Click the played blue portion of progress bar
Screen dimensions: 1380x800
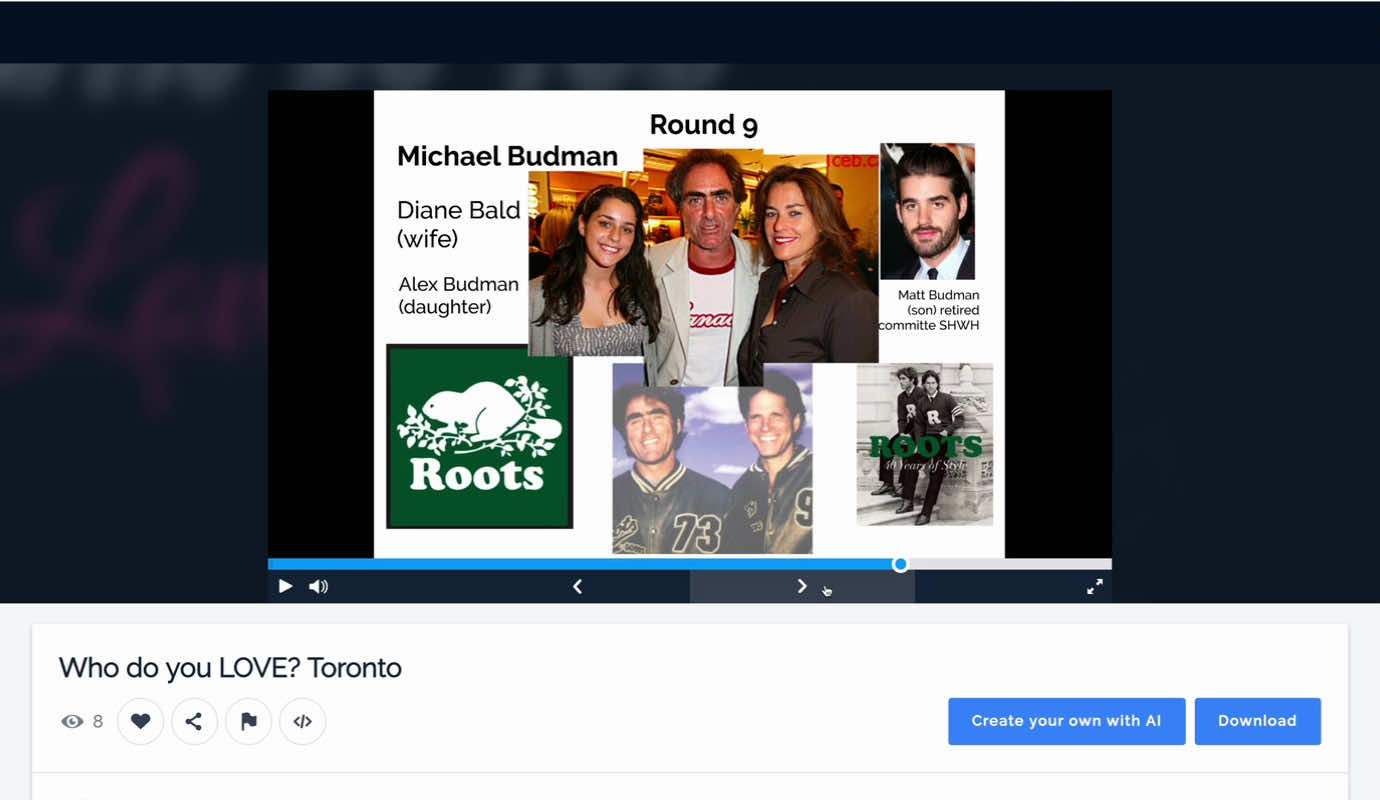(x=580, y=564)
